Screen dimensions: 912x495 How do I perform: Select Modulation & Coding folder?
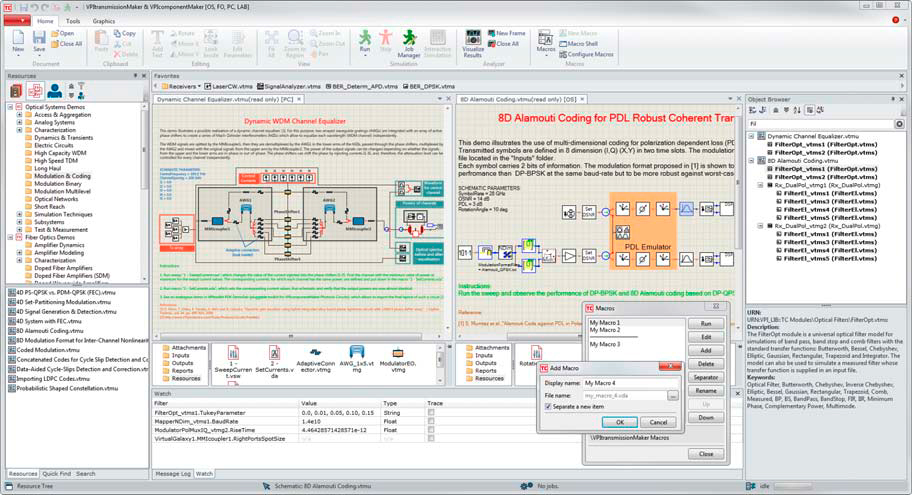tap(62, 176)
